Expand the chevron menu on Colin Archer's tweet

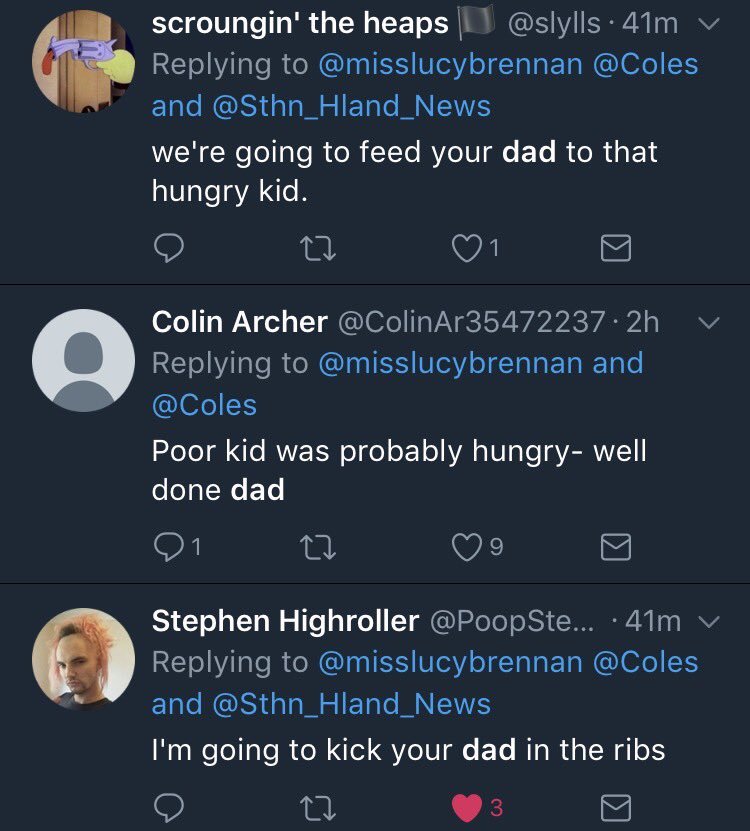(707, 322)
